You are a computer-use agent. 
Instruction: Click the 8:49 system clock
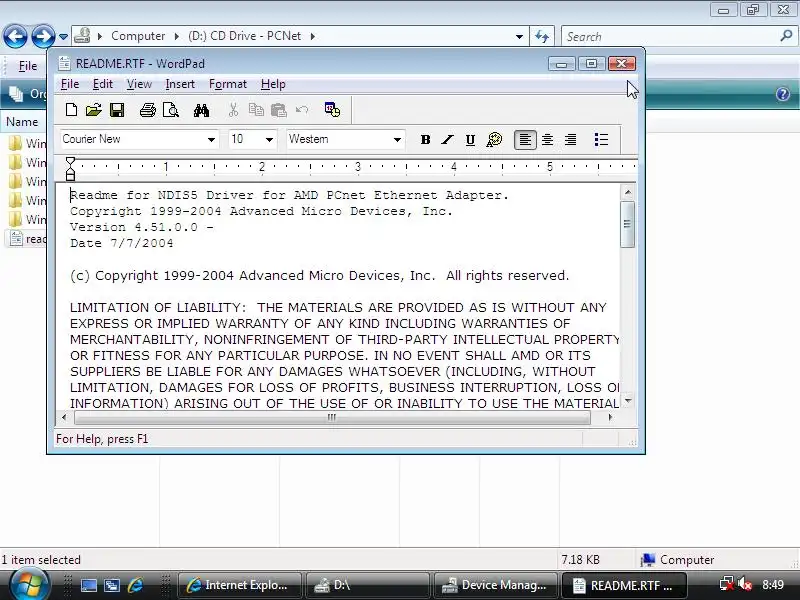pos(773,585)
